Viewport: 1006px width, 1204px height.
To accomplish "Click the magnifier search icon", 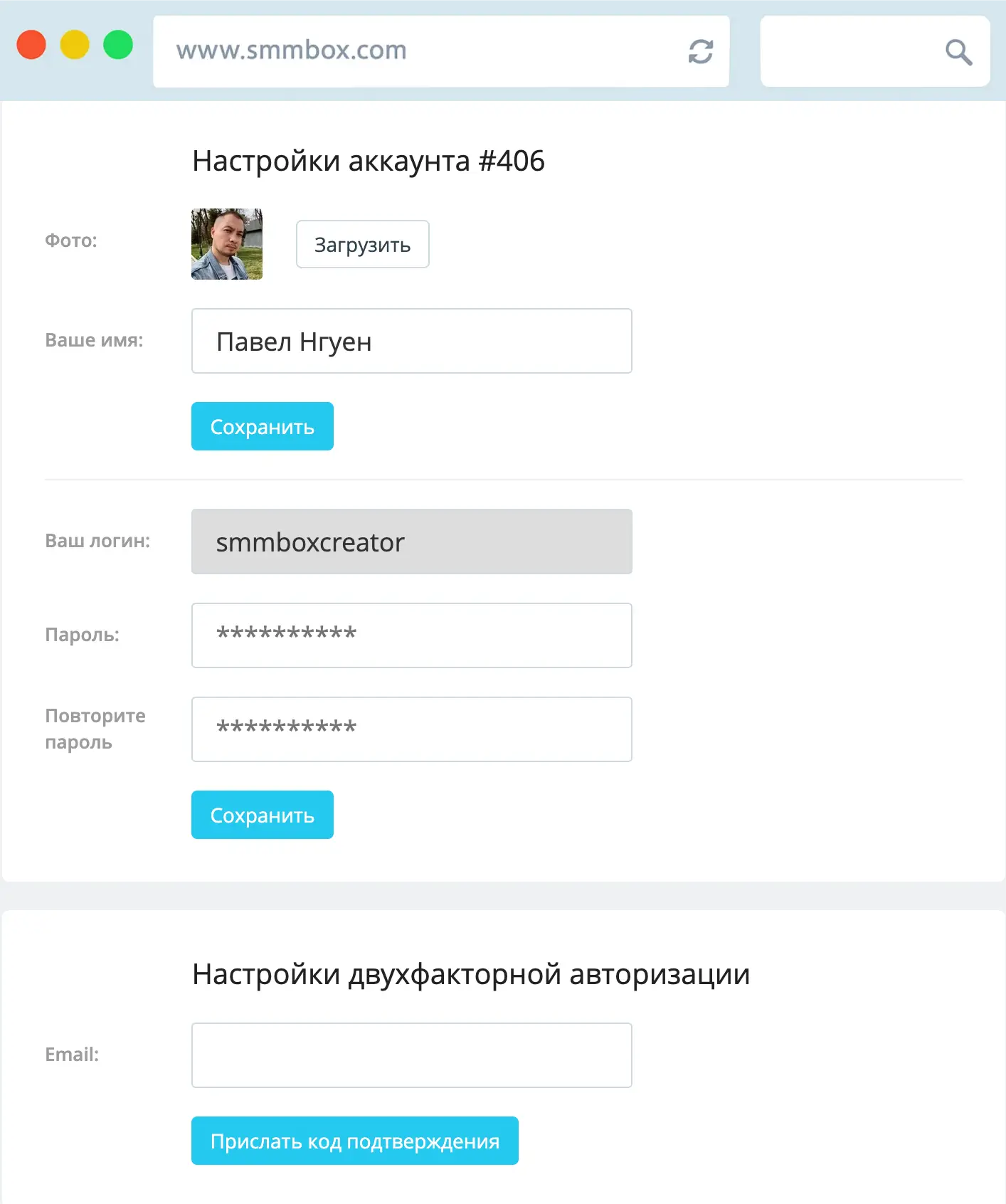I will click(x=958, y=52).
